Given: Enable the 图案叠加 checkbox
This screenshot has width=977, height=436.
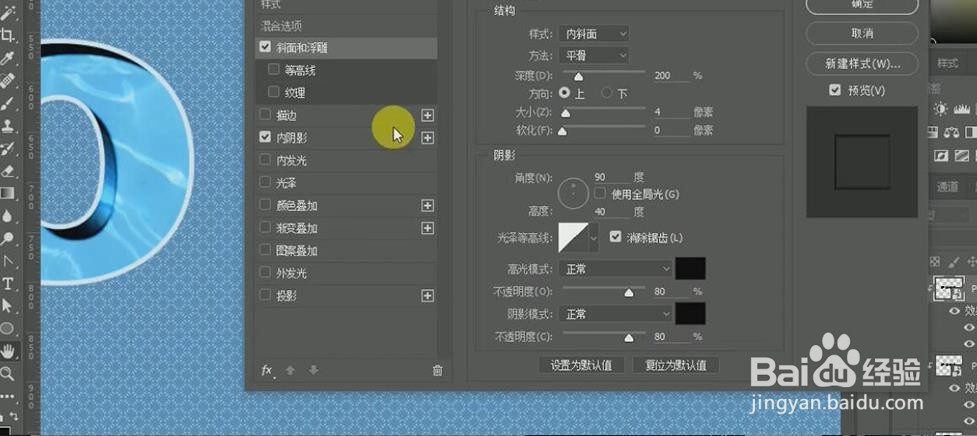Looking at the screenshot, I should tap(265, 250).
